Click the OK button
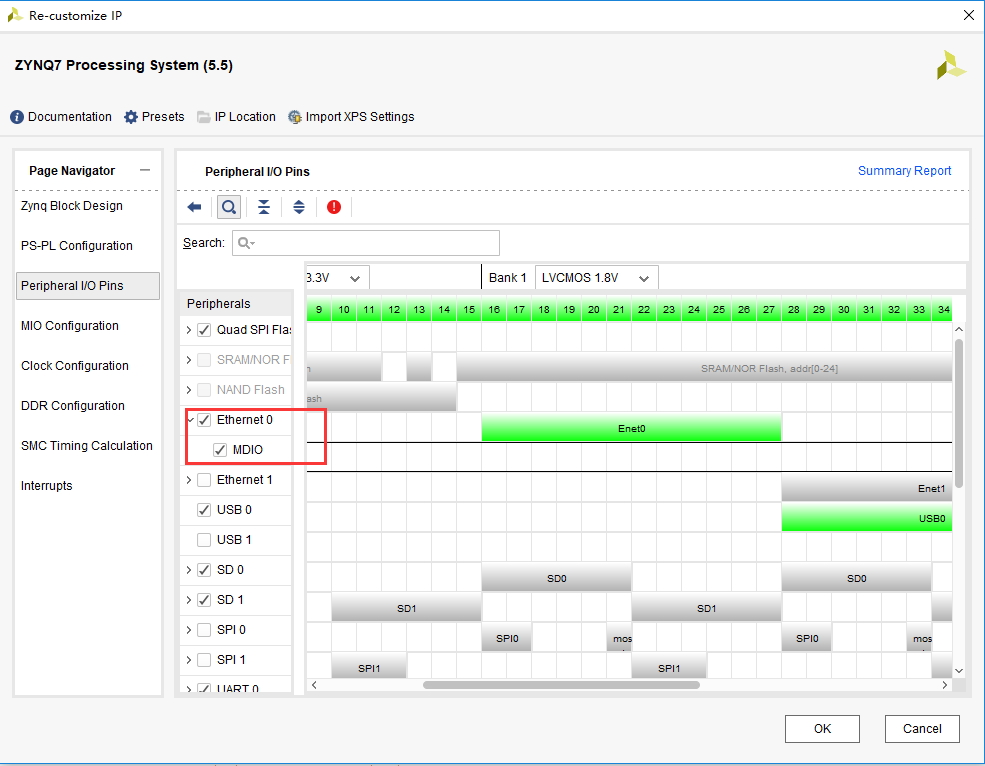The width and height of the screenshot is (985, 766). click(x=822, y=729)
